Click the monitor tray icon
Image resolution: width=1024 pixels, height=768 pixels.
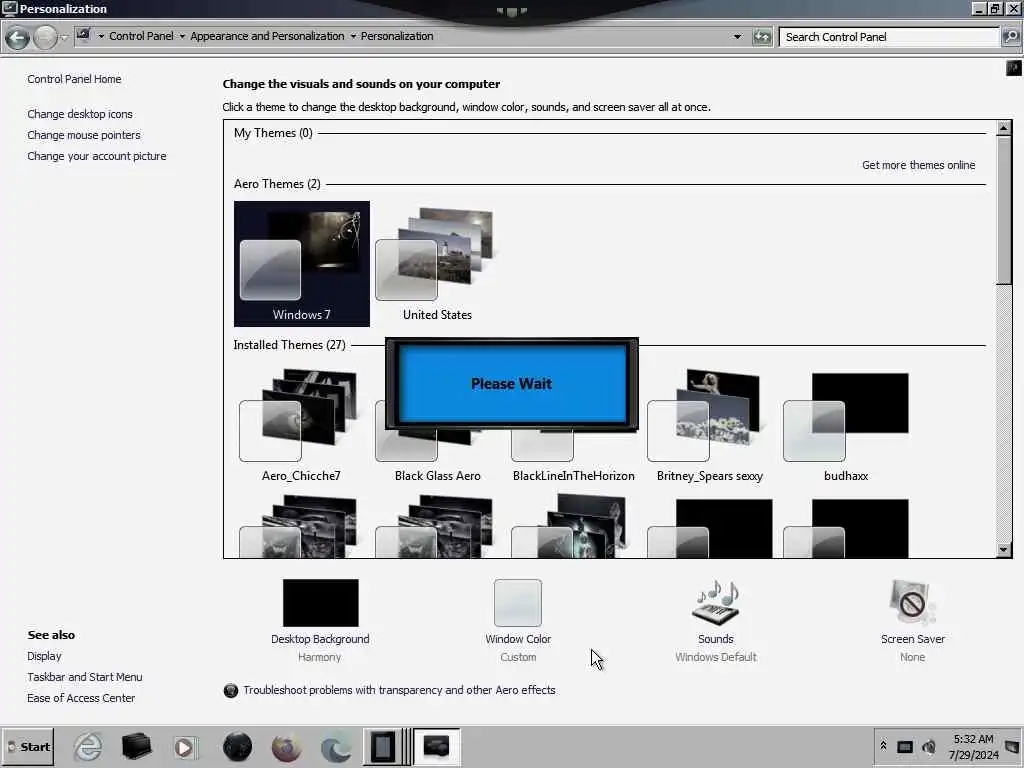pos(904,746)
